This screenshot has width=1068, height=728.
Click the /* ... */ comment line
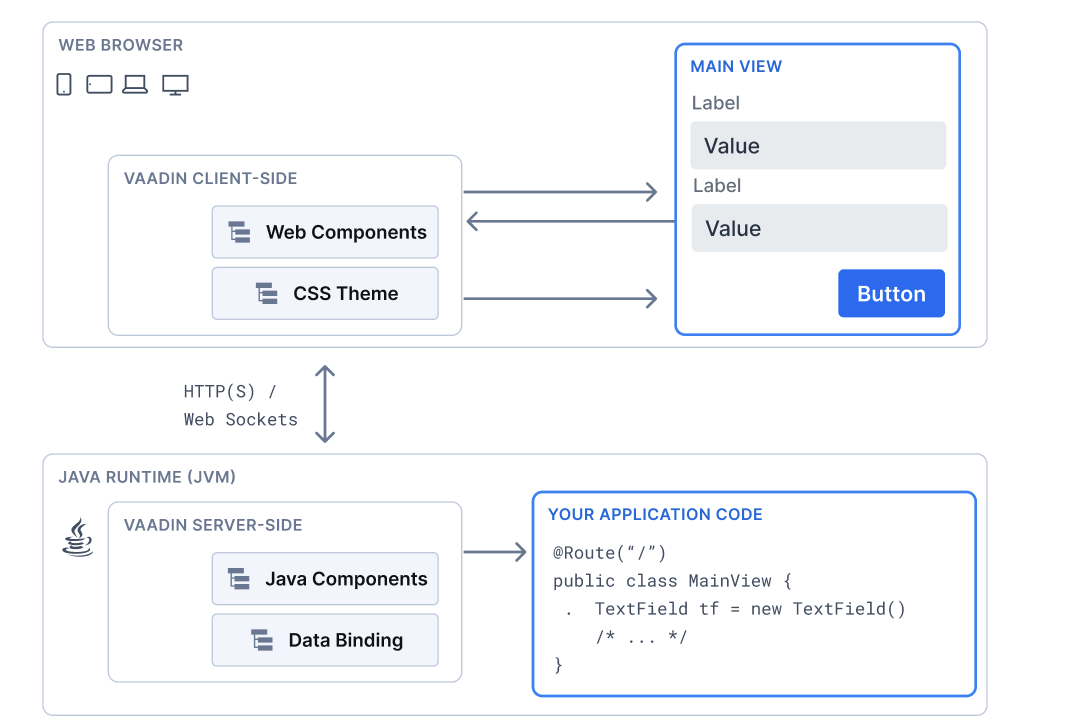[642, 637]
